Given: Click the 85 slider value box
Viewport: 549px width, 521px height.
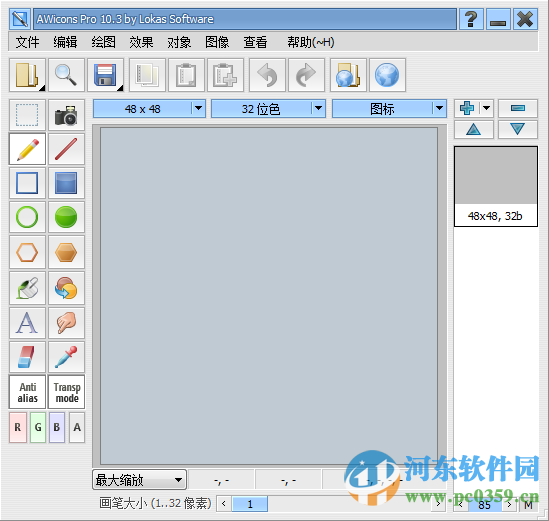Looking at the screenshot, I should click(x=485, y=505).
